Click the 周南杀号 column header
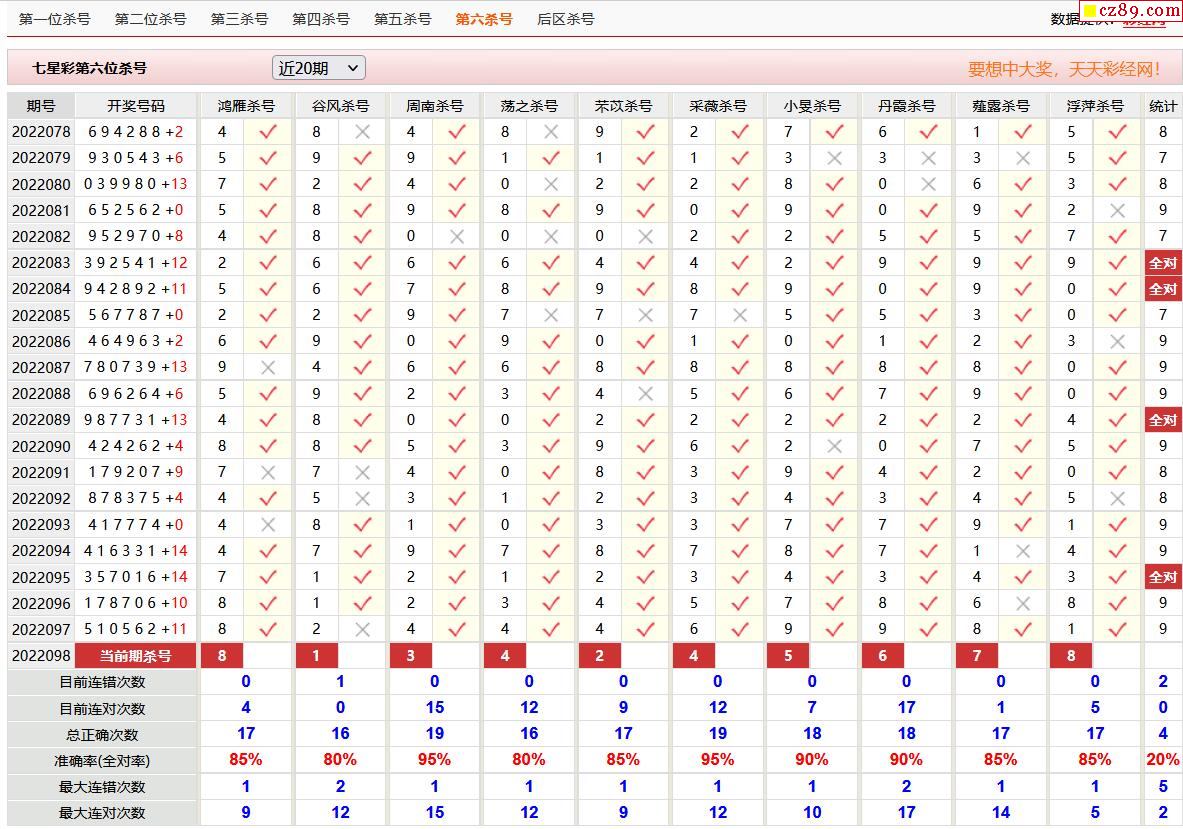Screen dimensions: 1183x829 click(435, 106)
